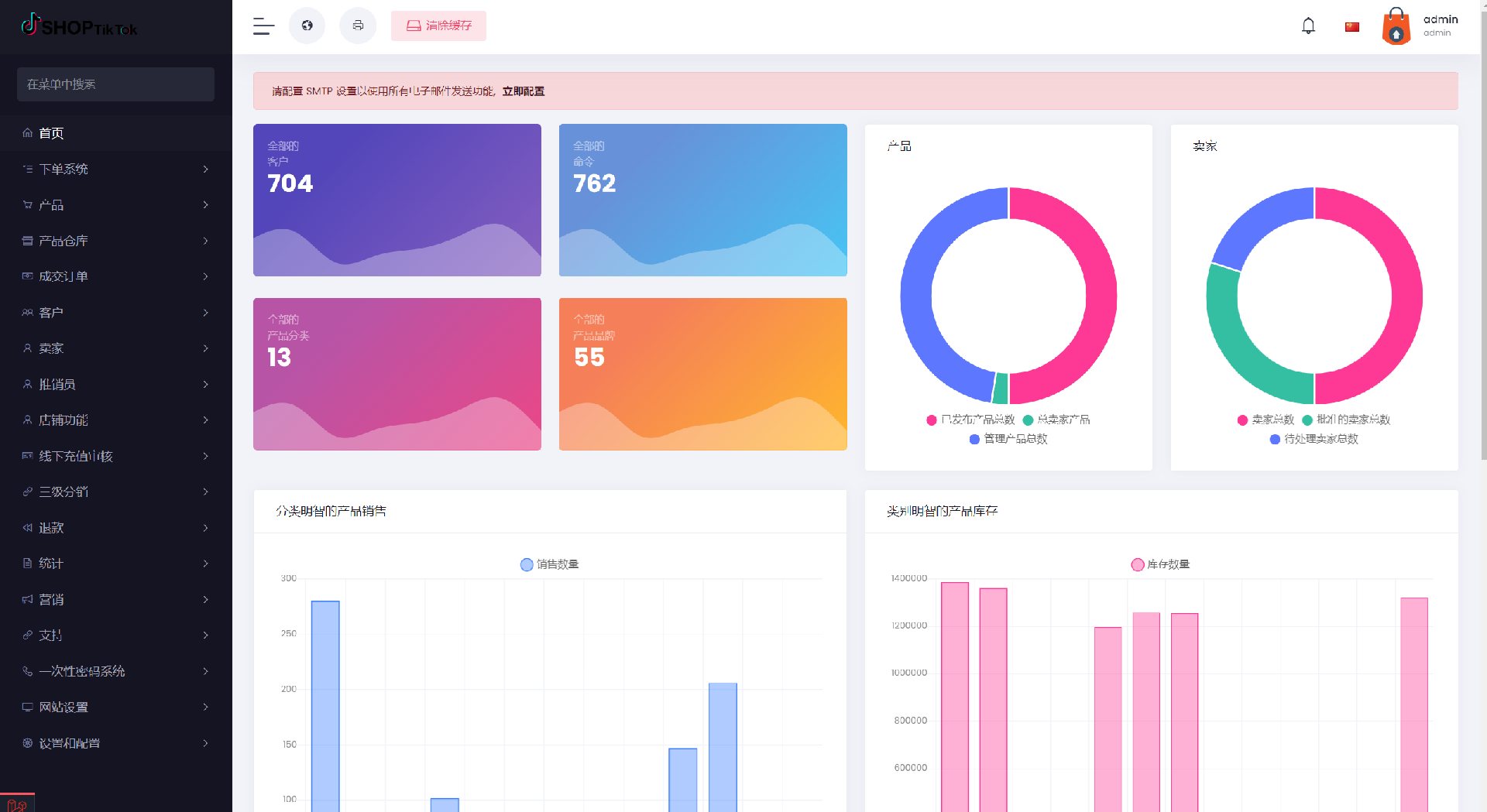Image resolution: width=1487 pixels, height=812 pixels.
Task: Toggle the sidebar with the hamburger icon
Action: (263, 26)
